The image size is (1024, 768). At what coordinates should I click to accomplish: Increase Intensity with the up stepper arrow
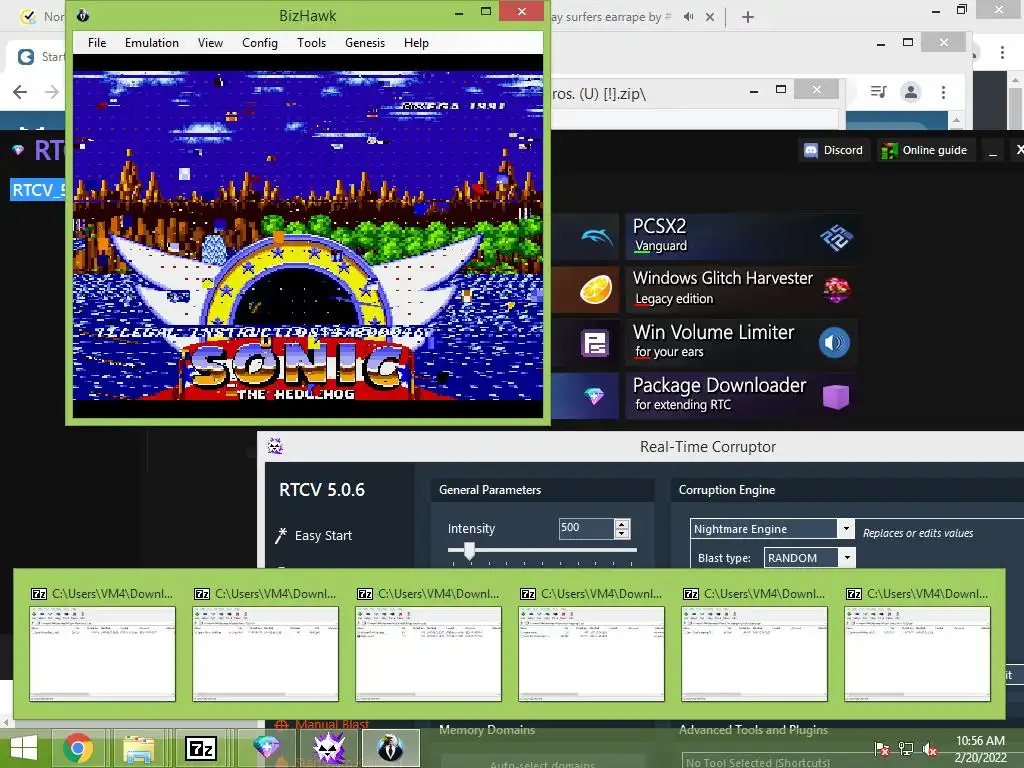click(x=622, y=524)
